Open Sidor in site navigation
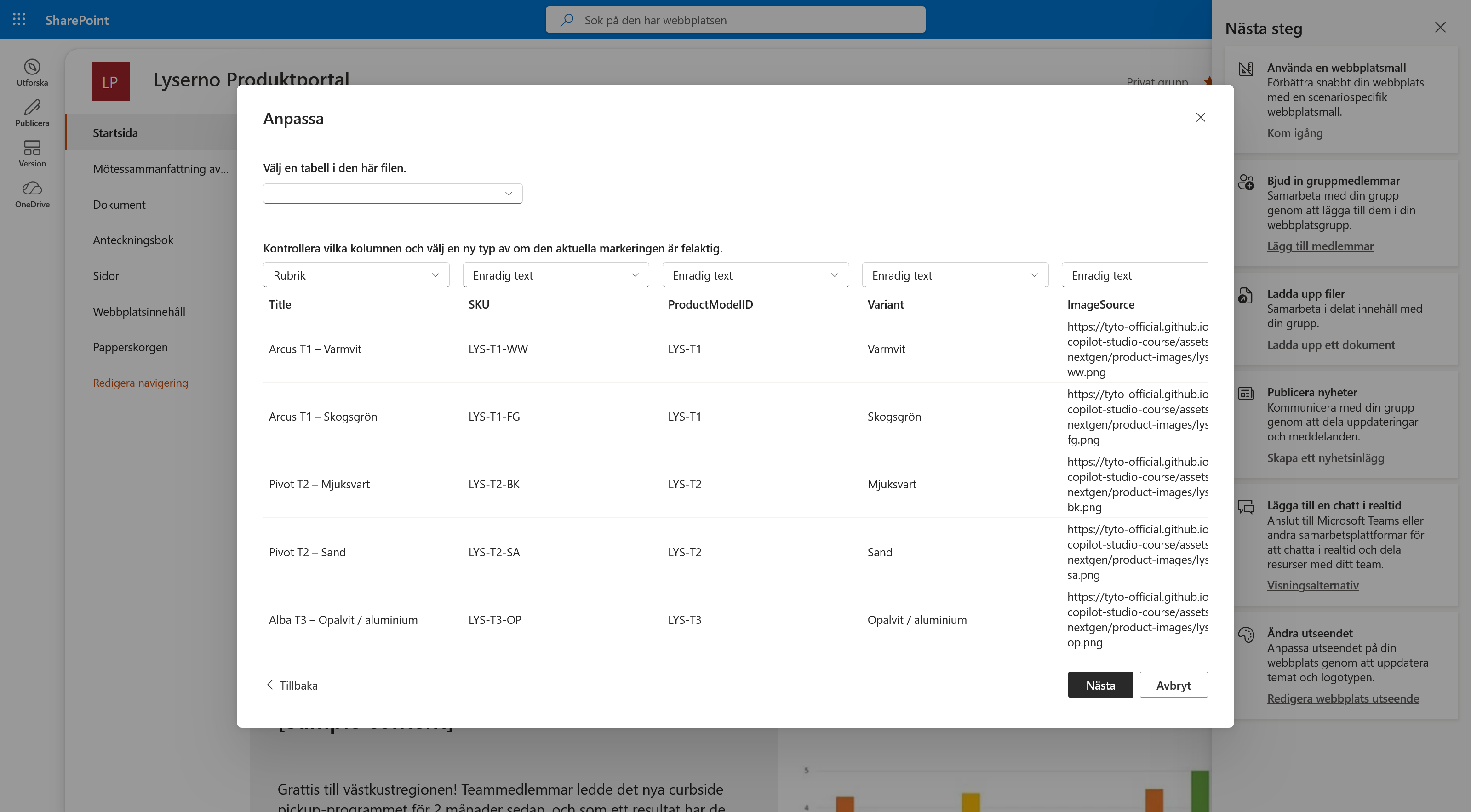The width and height of the screenshot is (1471, 812). click(x=106, y=276)
